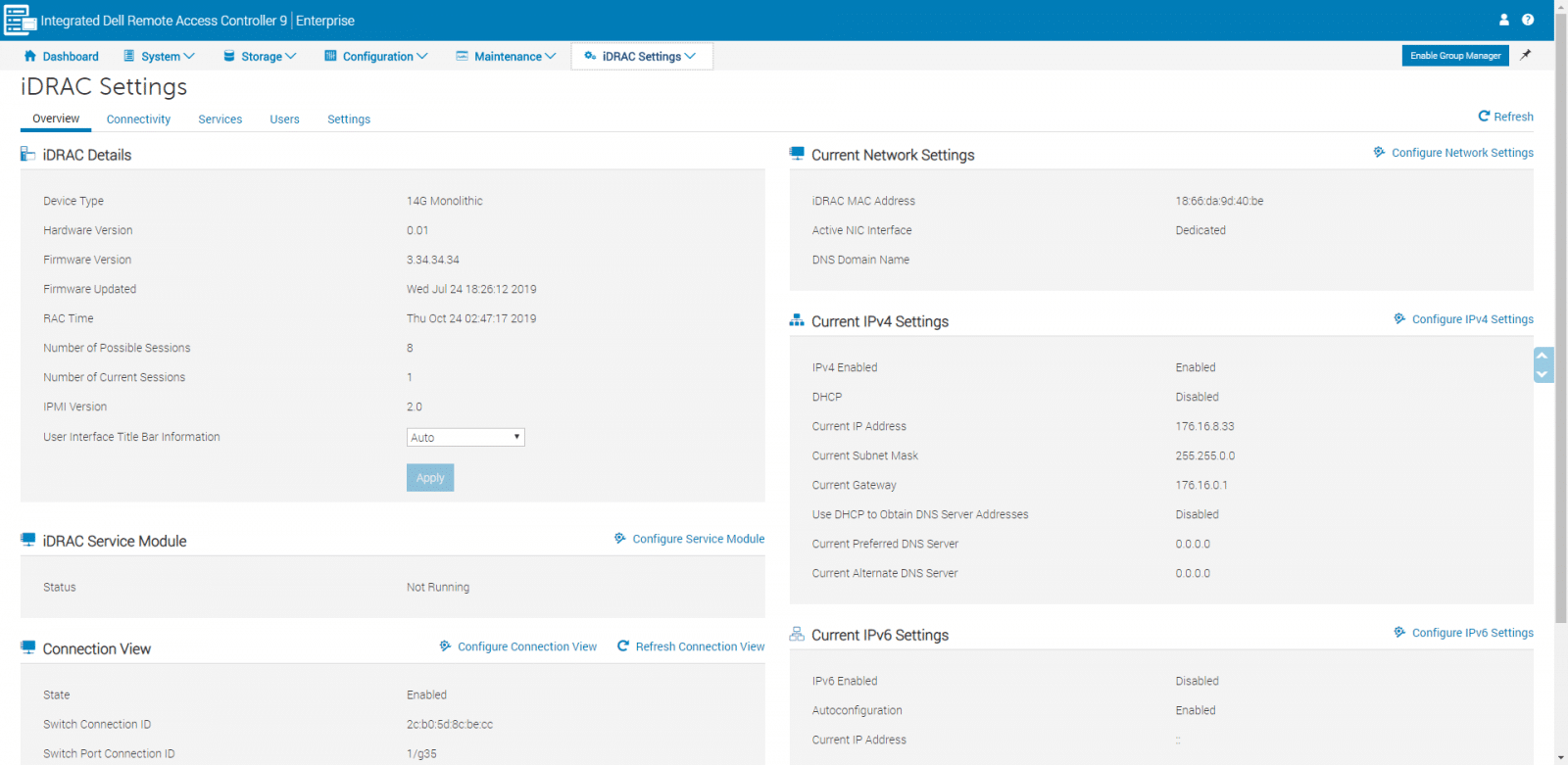Click gear icon next to Configure IPv4 Settings
Viewport: 1568px width, 765px height.
(1399, 318)
